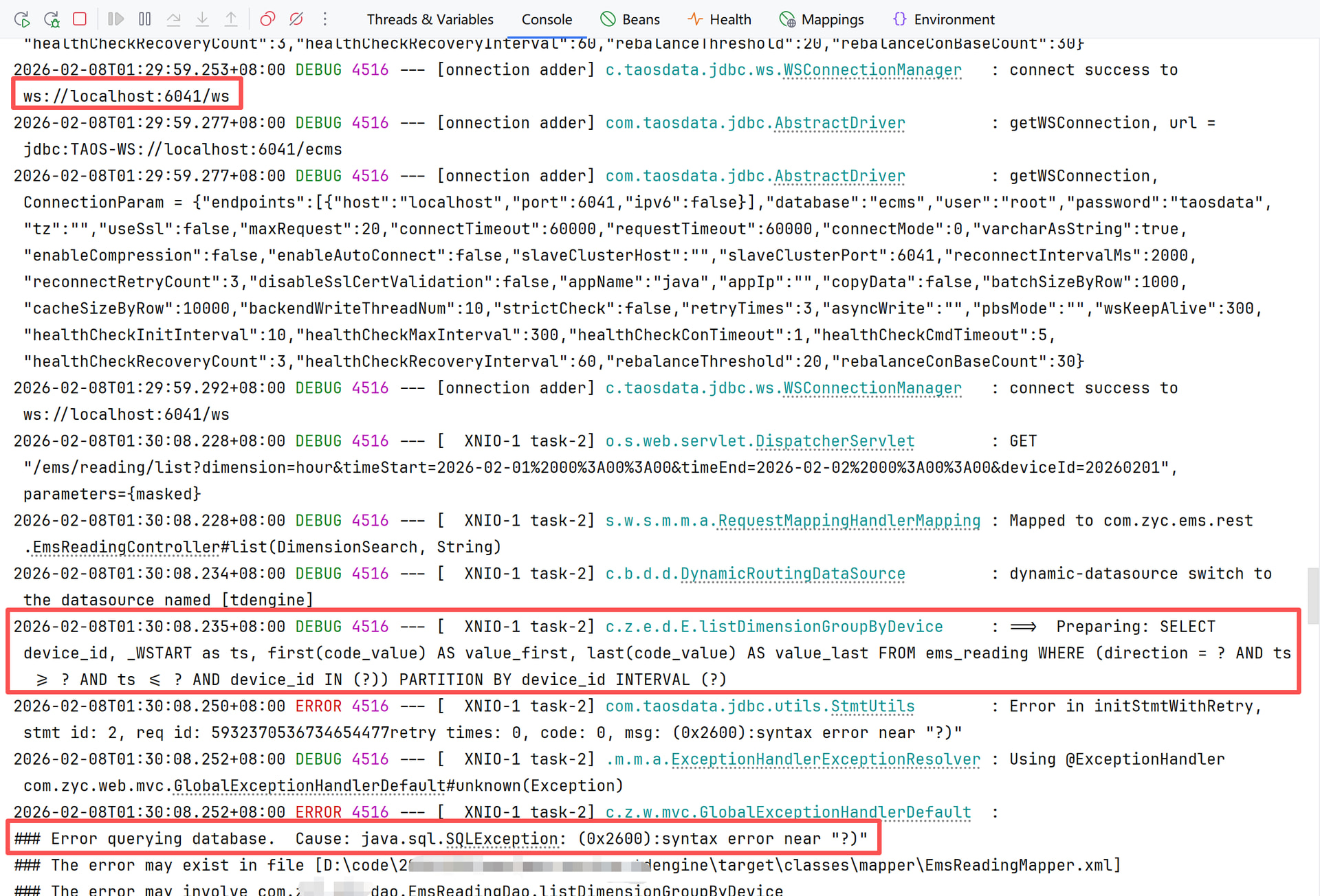Click the Rerun in Debug mode icon
The height and width of the screenshot is (896, 1320).
pyautogui.click(x=52, y=19)
